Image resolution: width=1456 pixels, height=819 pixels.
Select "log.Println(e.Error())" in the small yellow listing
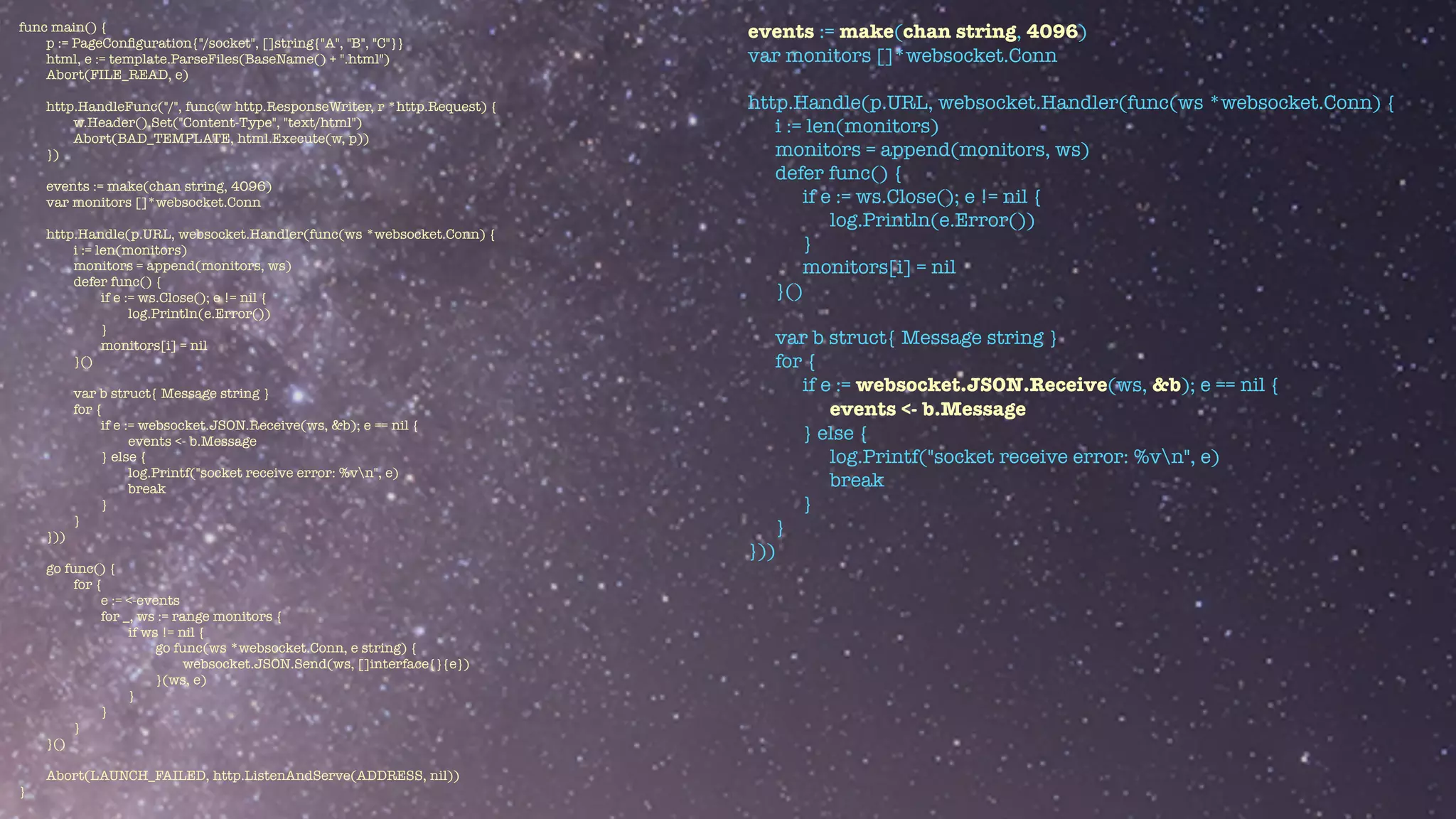(x=199, y=314)
